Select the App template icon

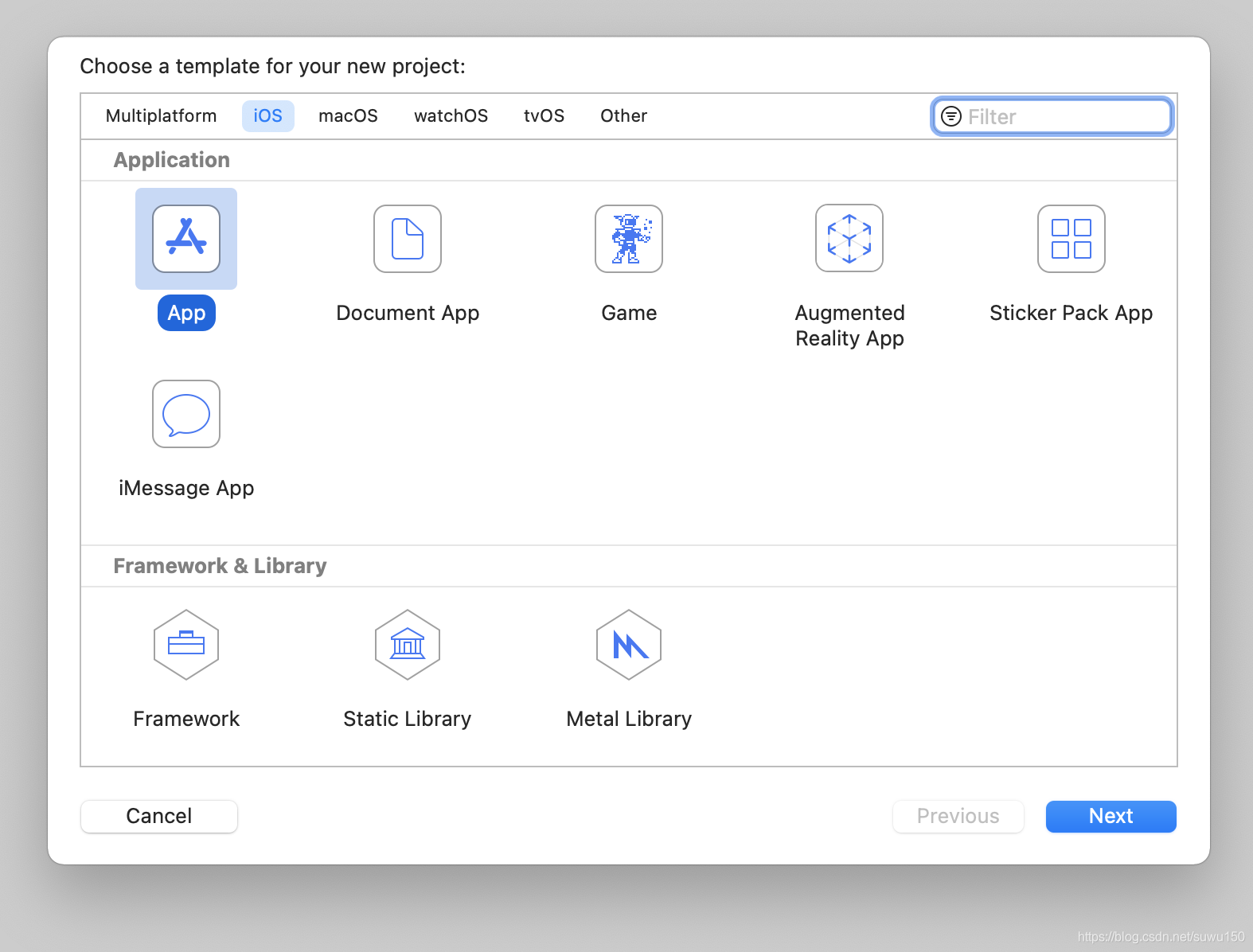(186, 239)
